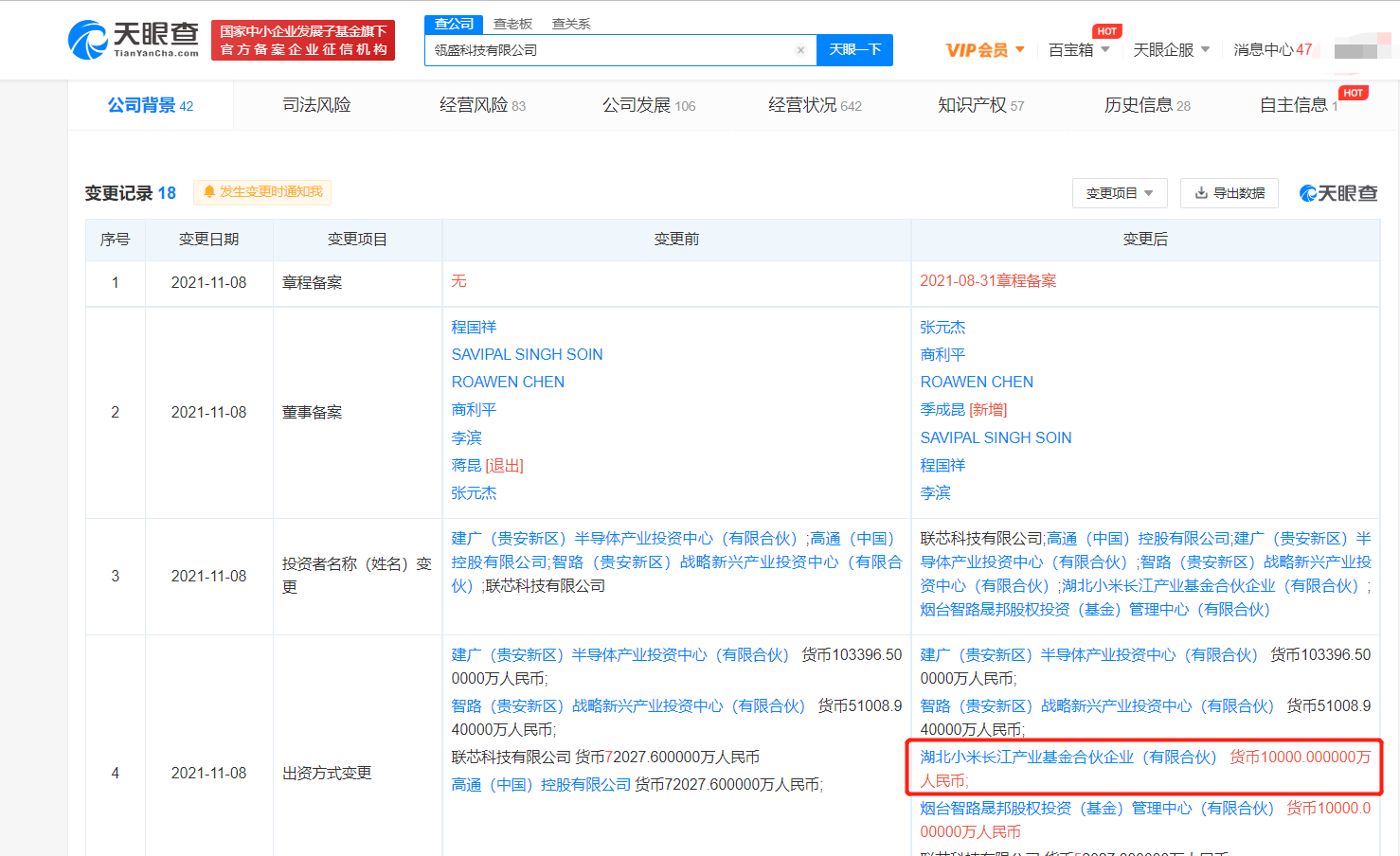Open the 司法风险 tab
Image resolution: width=1400 pixels, height=856 pixels.
pyautogui.click(x=316, y=105)
